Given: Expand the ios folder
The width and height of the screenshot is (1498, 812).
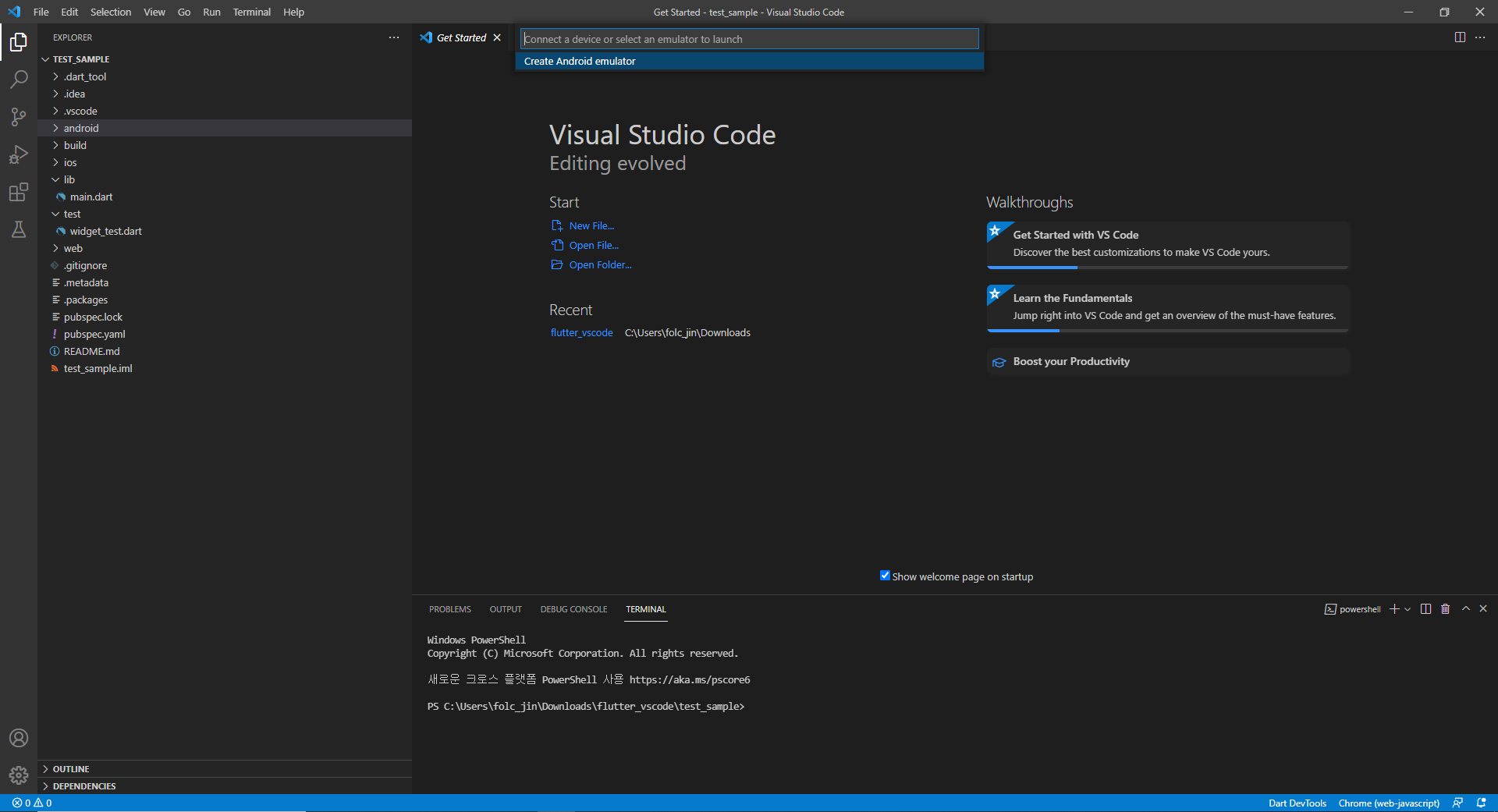Looking at the screenshot, I should pyautogui.click(x=55, y=162).
